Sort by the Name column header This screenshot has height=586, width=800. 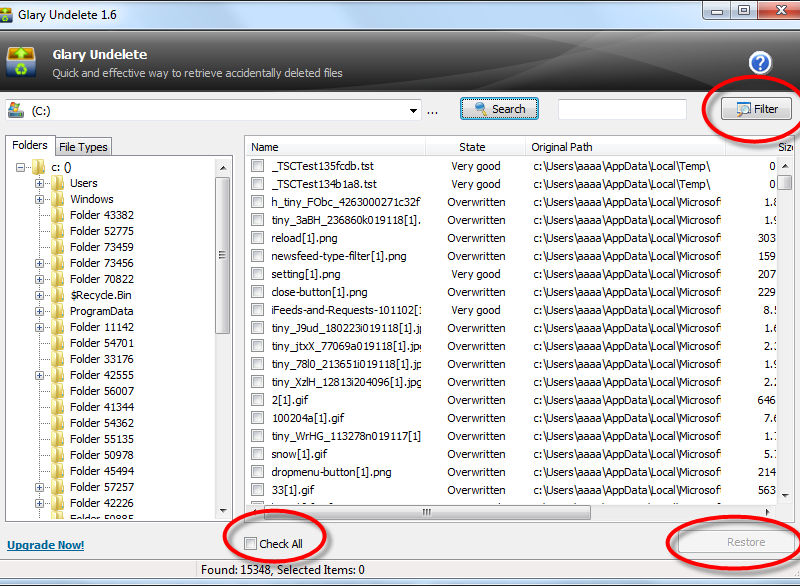pos(336,147)
